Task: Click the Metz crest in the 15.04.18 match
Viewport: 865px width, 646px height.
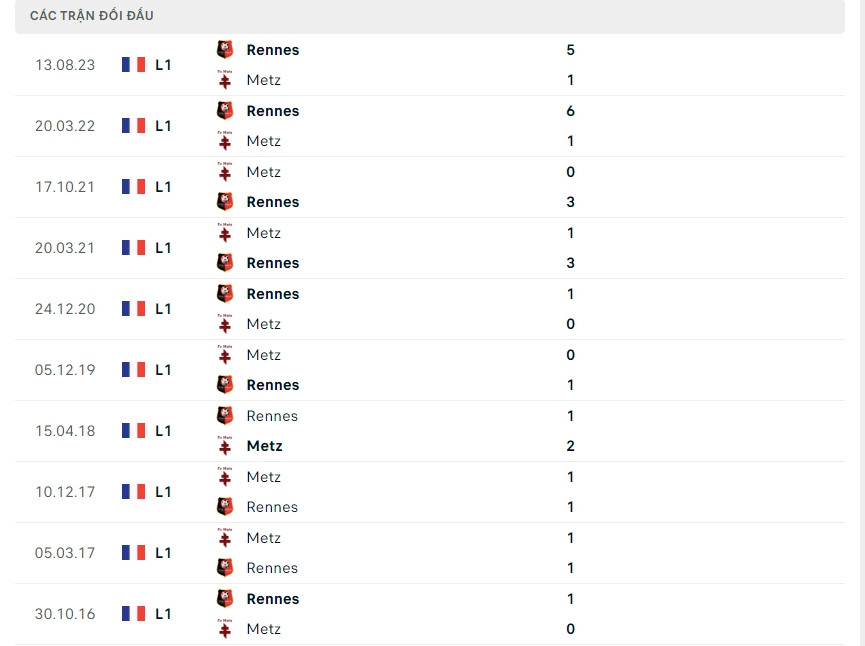Action: coord(225,446)
